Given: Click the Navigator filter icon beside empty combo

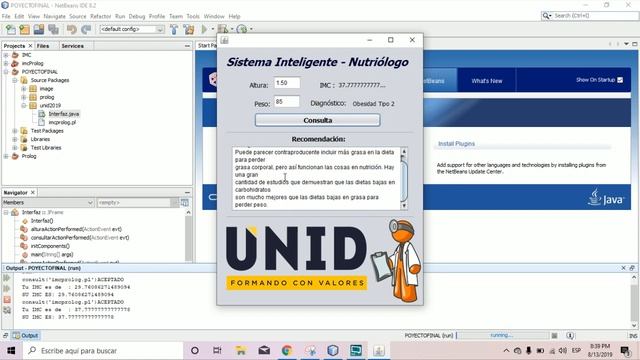Looking at the screenshot, I should click(x=184, y=202).
